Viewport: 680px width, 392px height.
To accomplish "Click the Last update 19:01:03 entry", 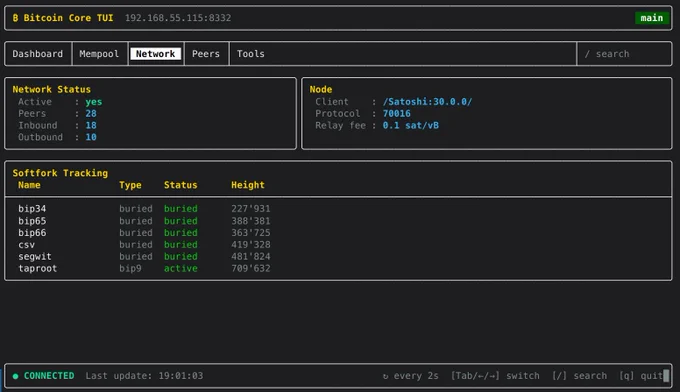I will point(144,376).
